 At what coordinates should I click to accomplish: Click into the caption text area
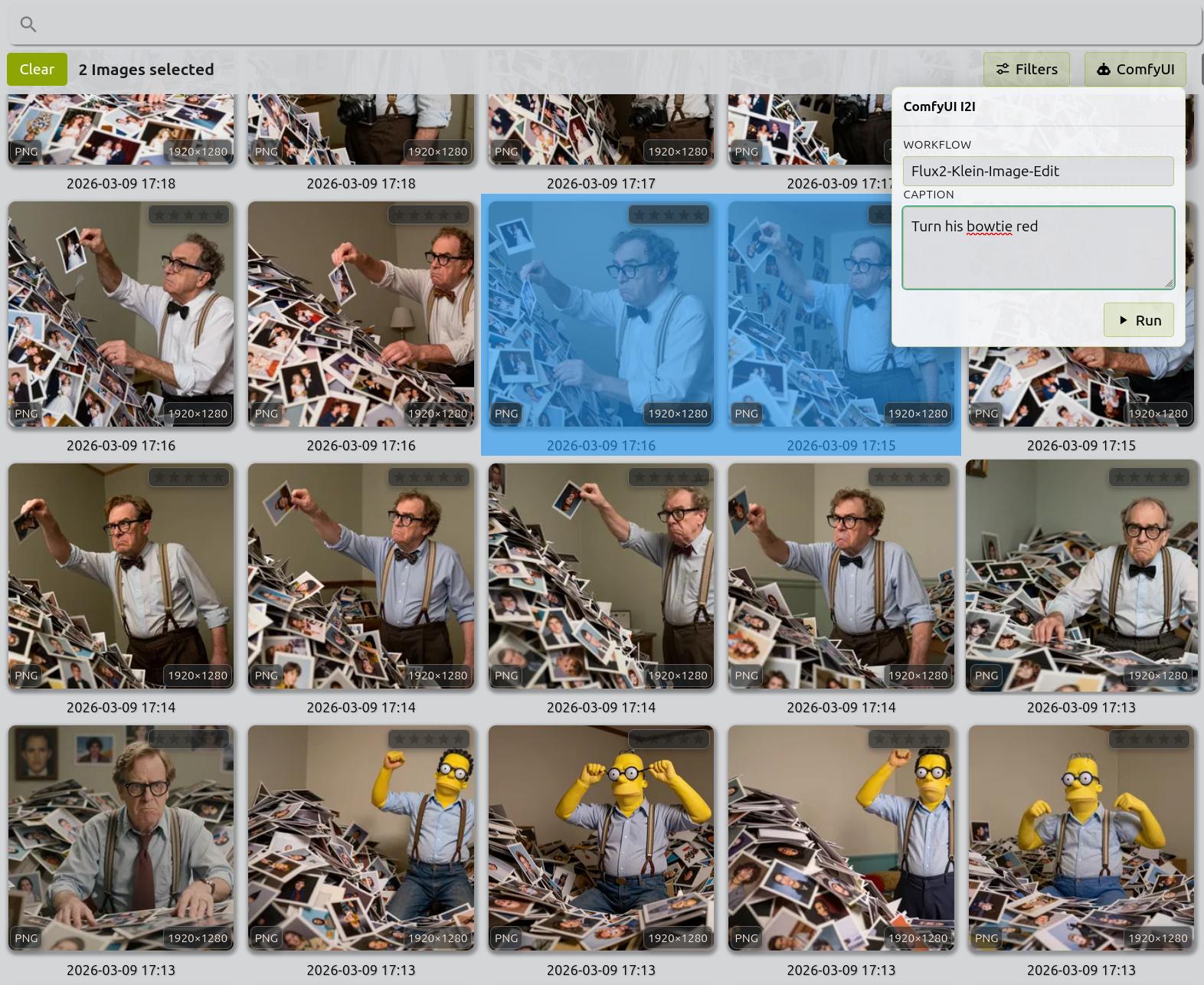1038,247
